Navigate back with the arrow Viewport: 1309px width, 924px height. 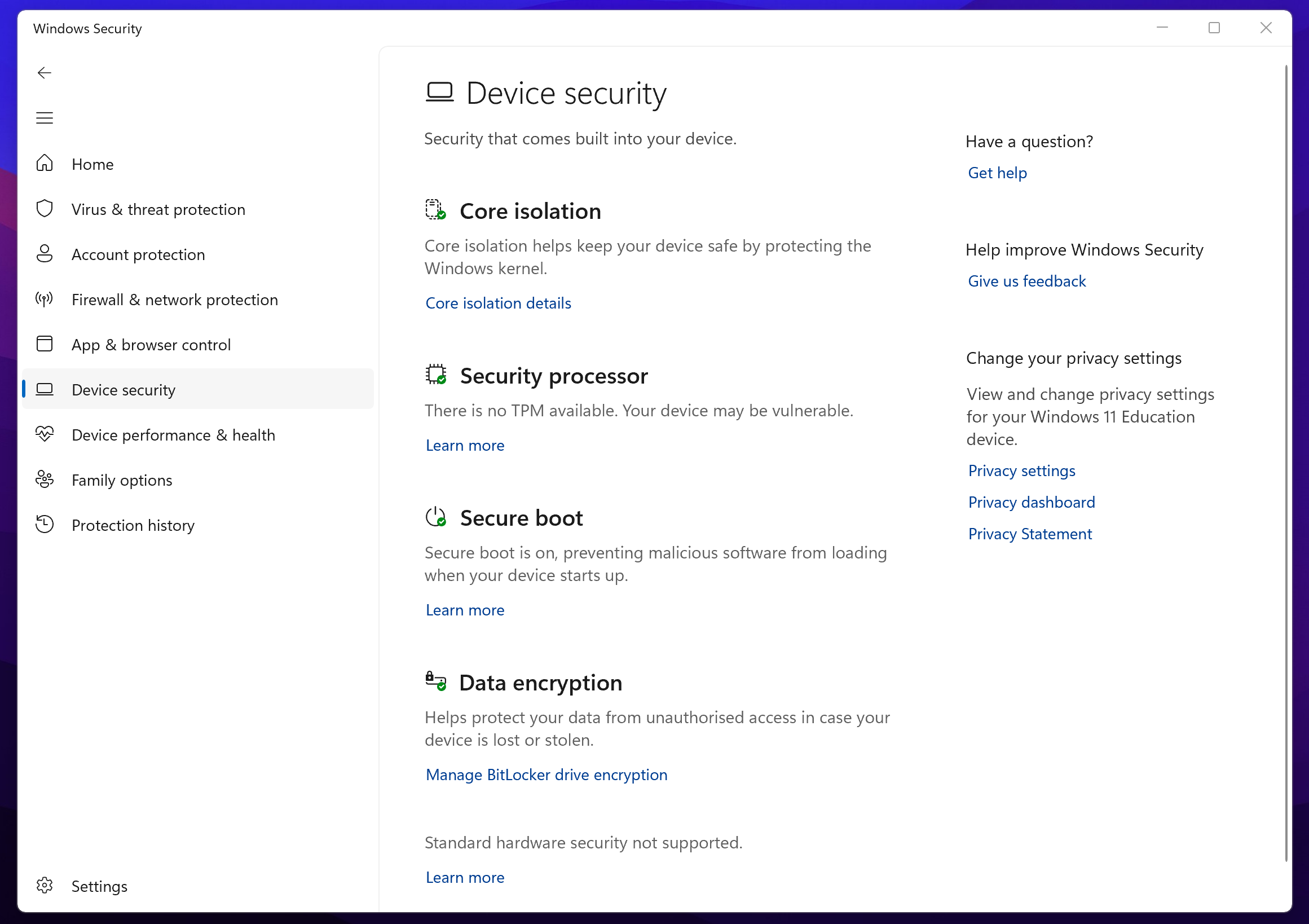pyautogui.click(x=45, y=72)
